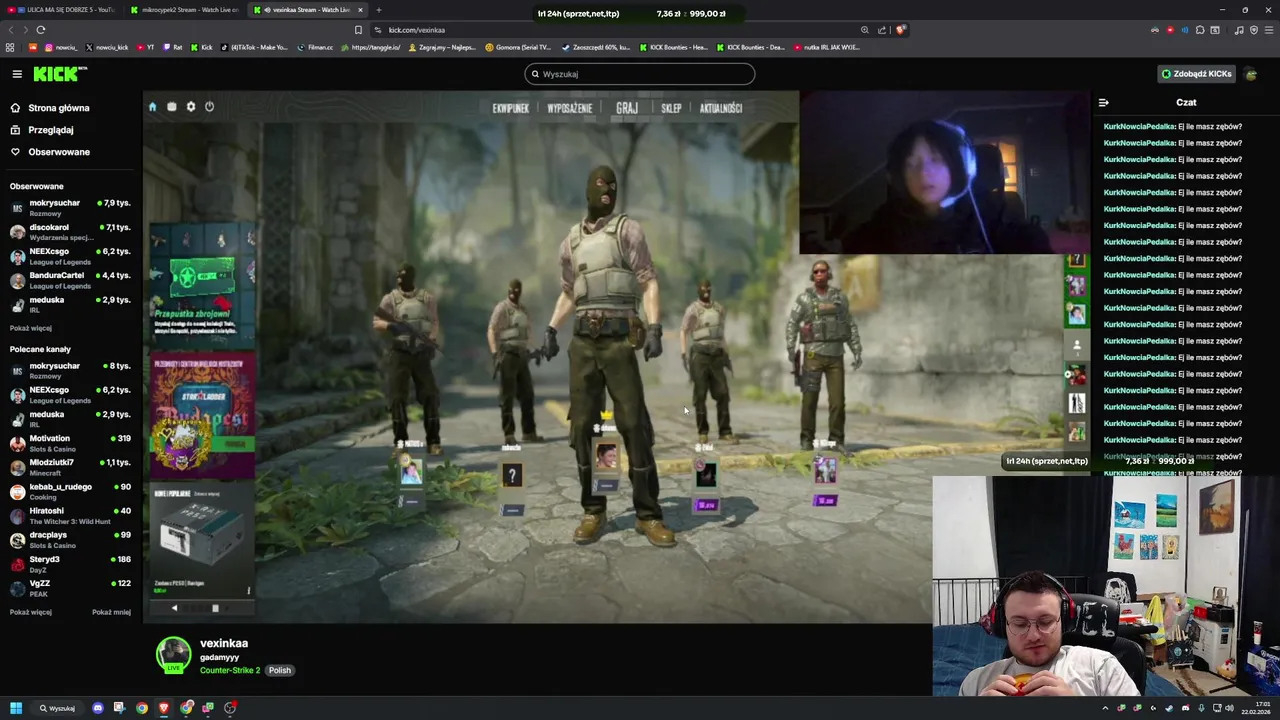
Task: Go to Strona główna in sidebar
Action: [x=59, y=108]
